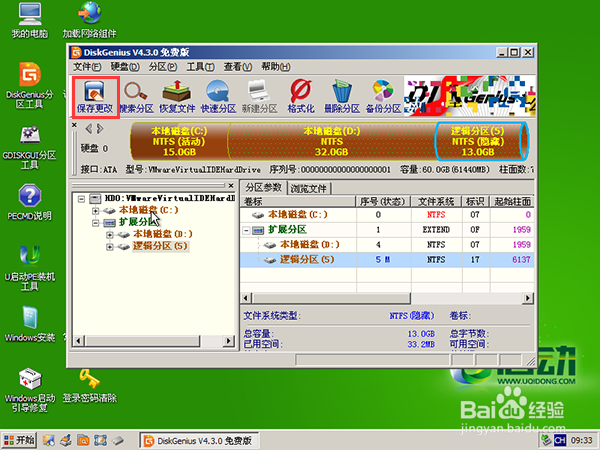This screenshot has width=600, height=450.
Task: Collapse 扩展分区 node in the tree
Action: point(95,222)
